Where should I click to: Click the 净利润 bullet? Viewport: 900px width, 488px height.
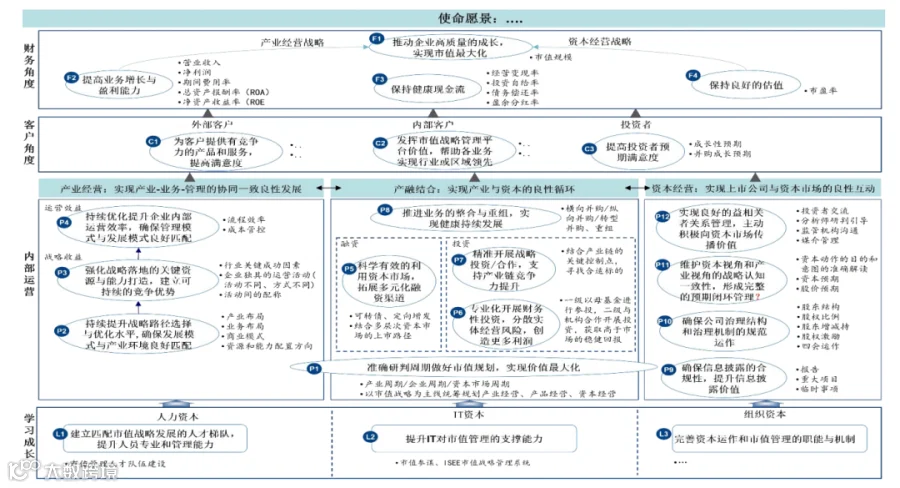coord(195,72)
